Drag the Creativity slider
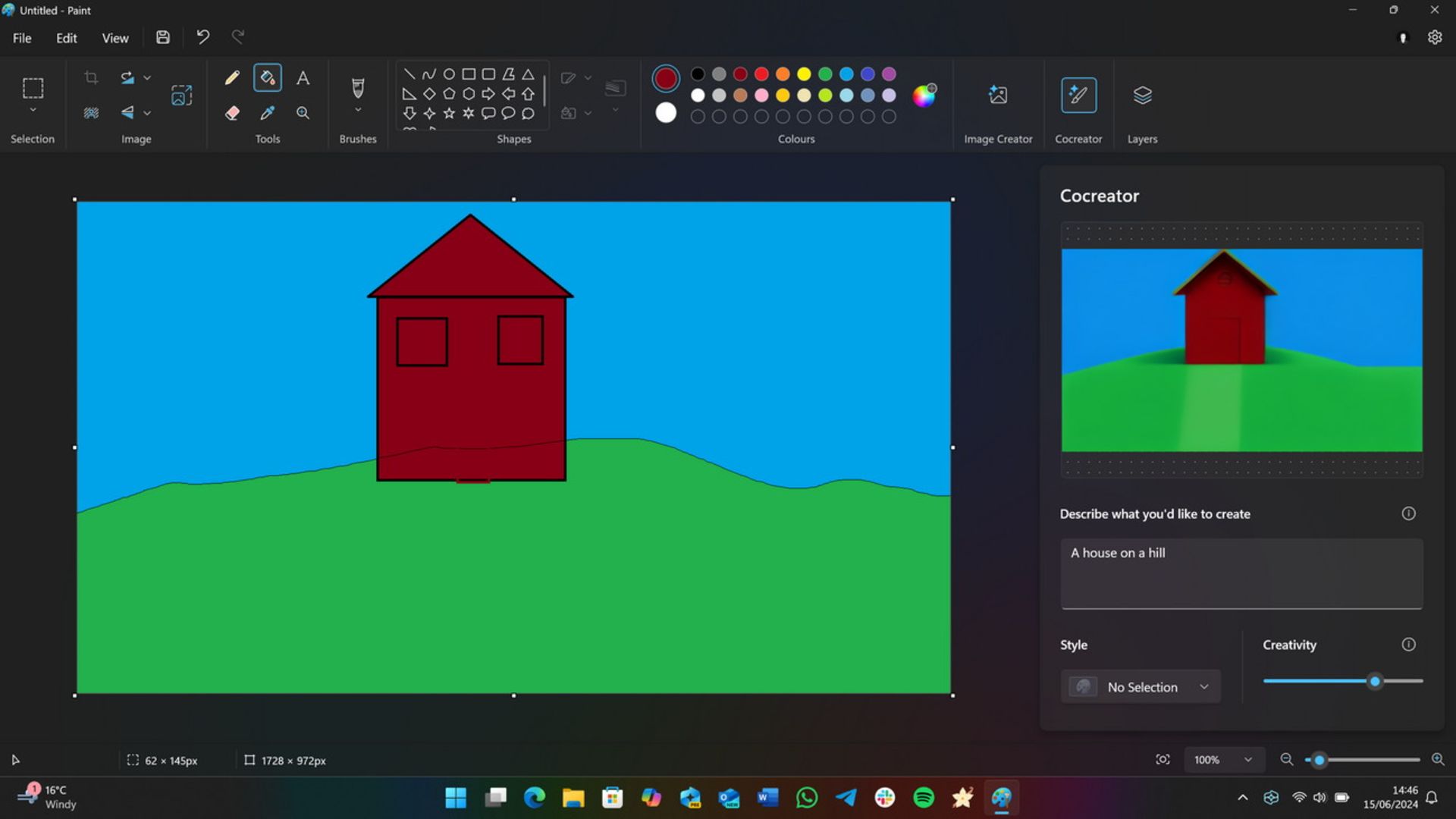Viewport: 1456px width, 819px height. click(x=1373, y=681)
